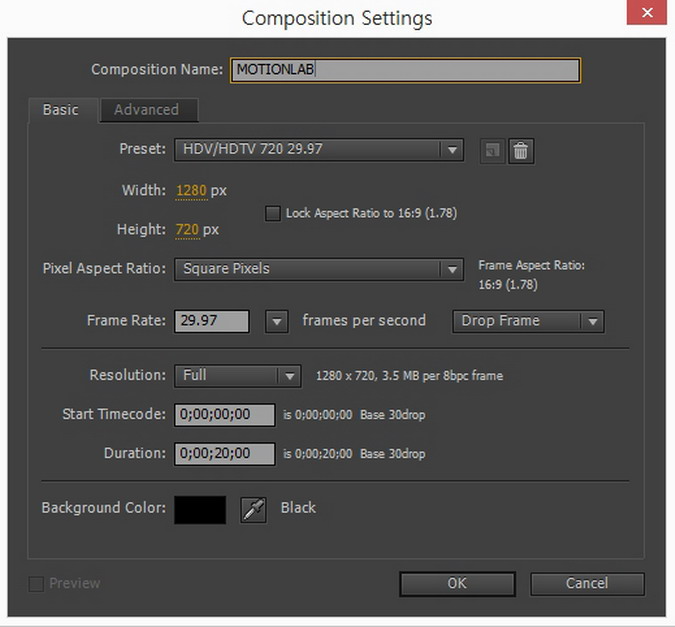Image resolution: width=675 pixels, height=627 pixels.
Task: Confirm settings with OK button
Action: pos(457,584)
